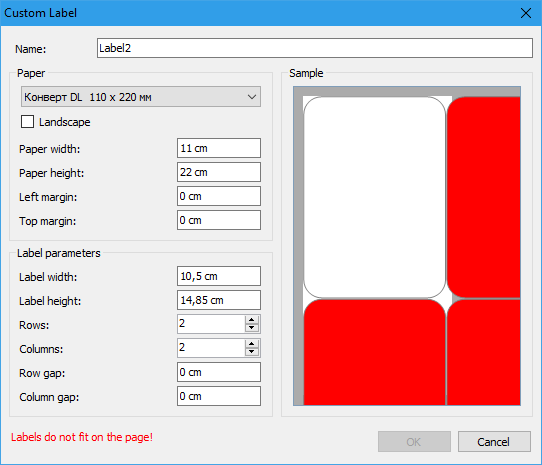Click the dropdown chevron for paper format
542x465 pixels.
tap(252, 97)
